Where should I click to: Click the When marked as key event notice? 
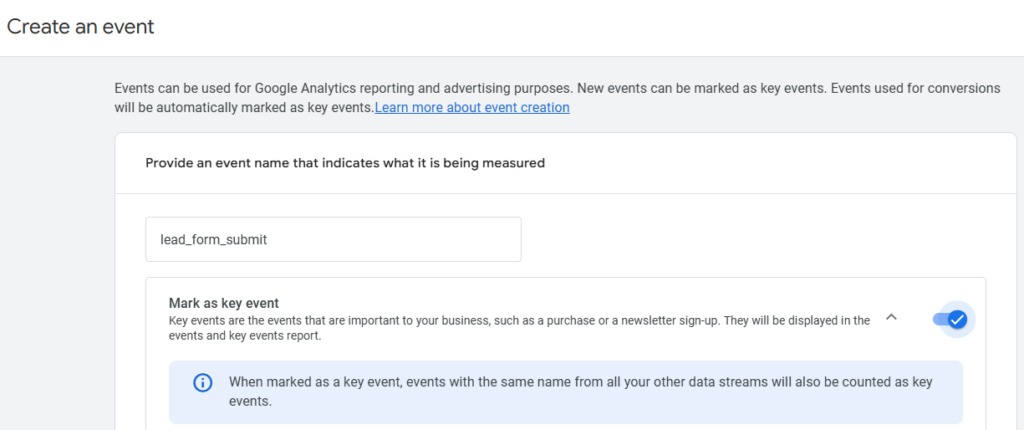(x=566, y=391)
